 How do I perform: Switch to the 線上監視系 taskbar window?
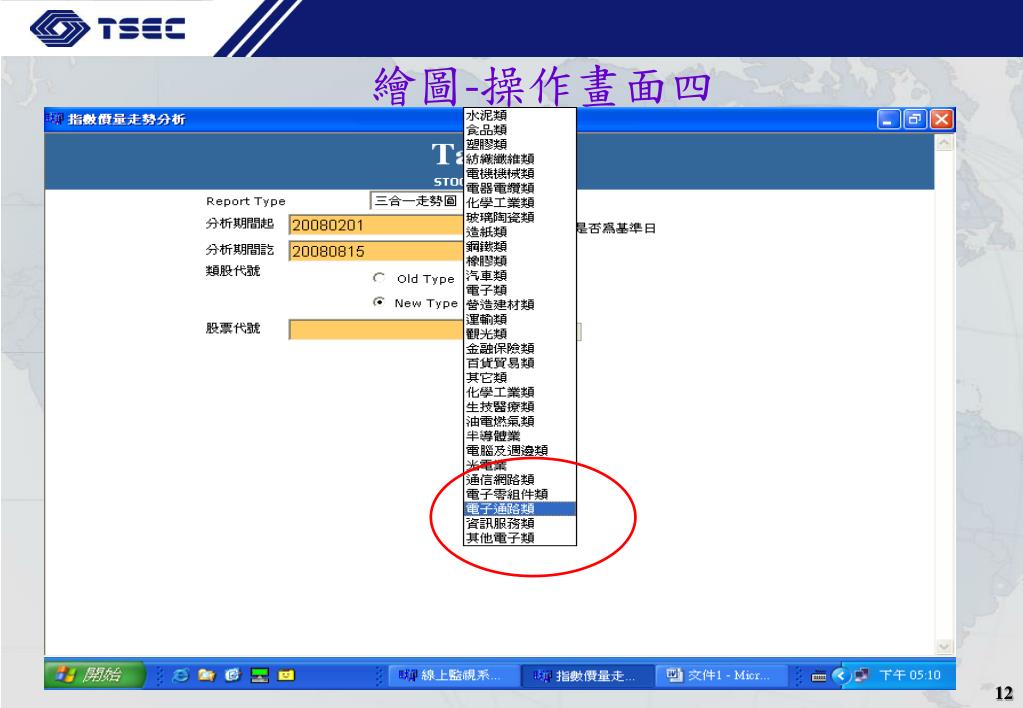click(453, 675)
